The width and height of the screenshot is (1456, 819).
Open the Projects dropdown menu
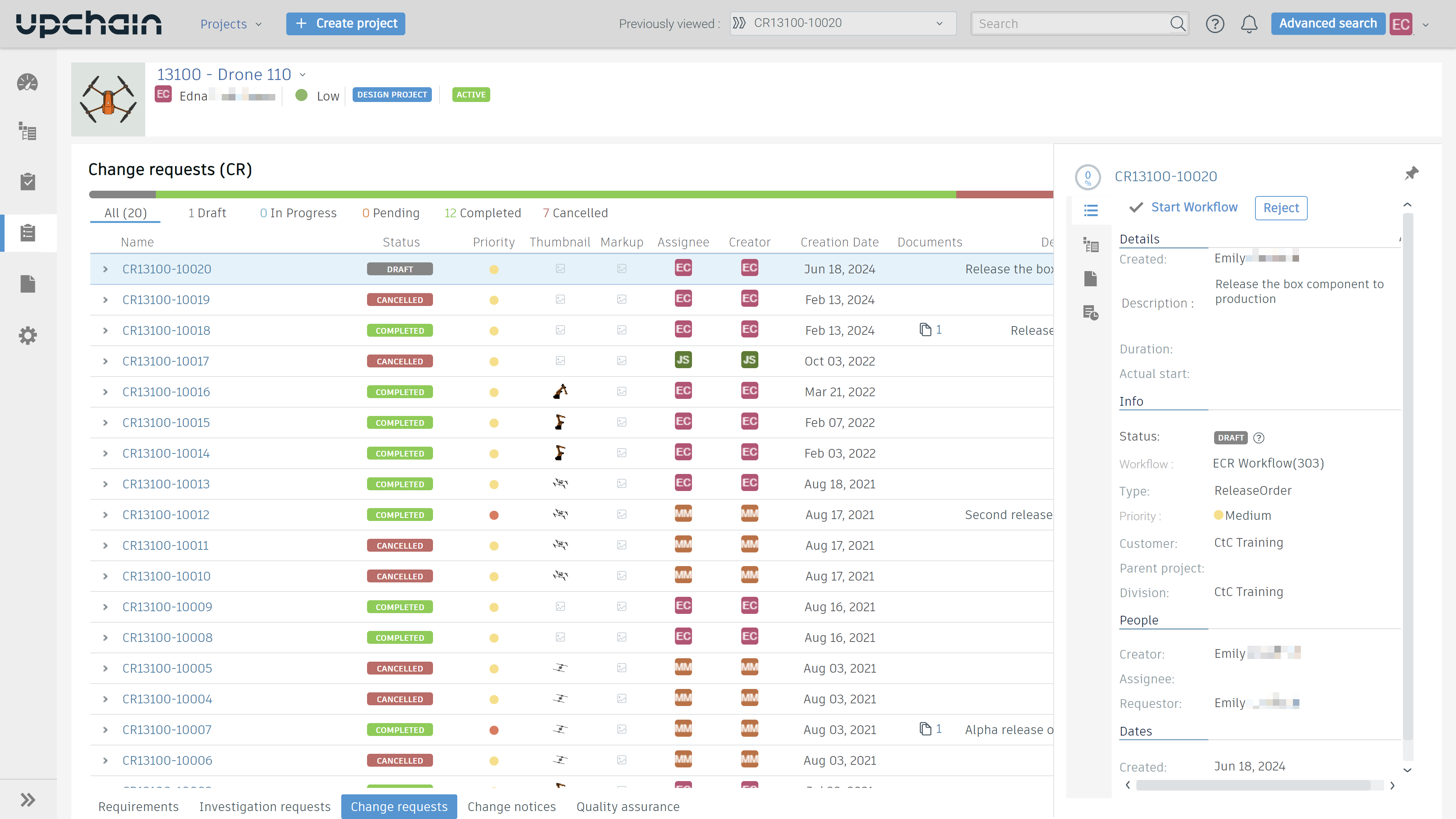(231, 24)
